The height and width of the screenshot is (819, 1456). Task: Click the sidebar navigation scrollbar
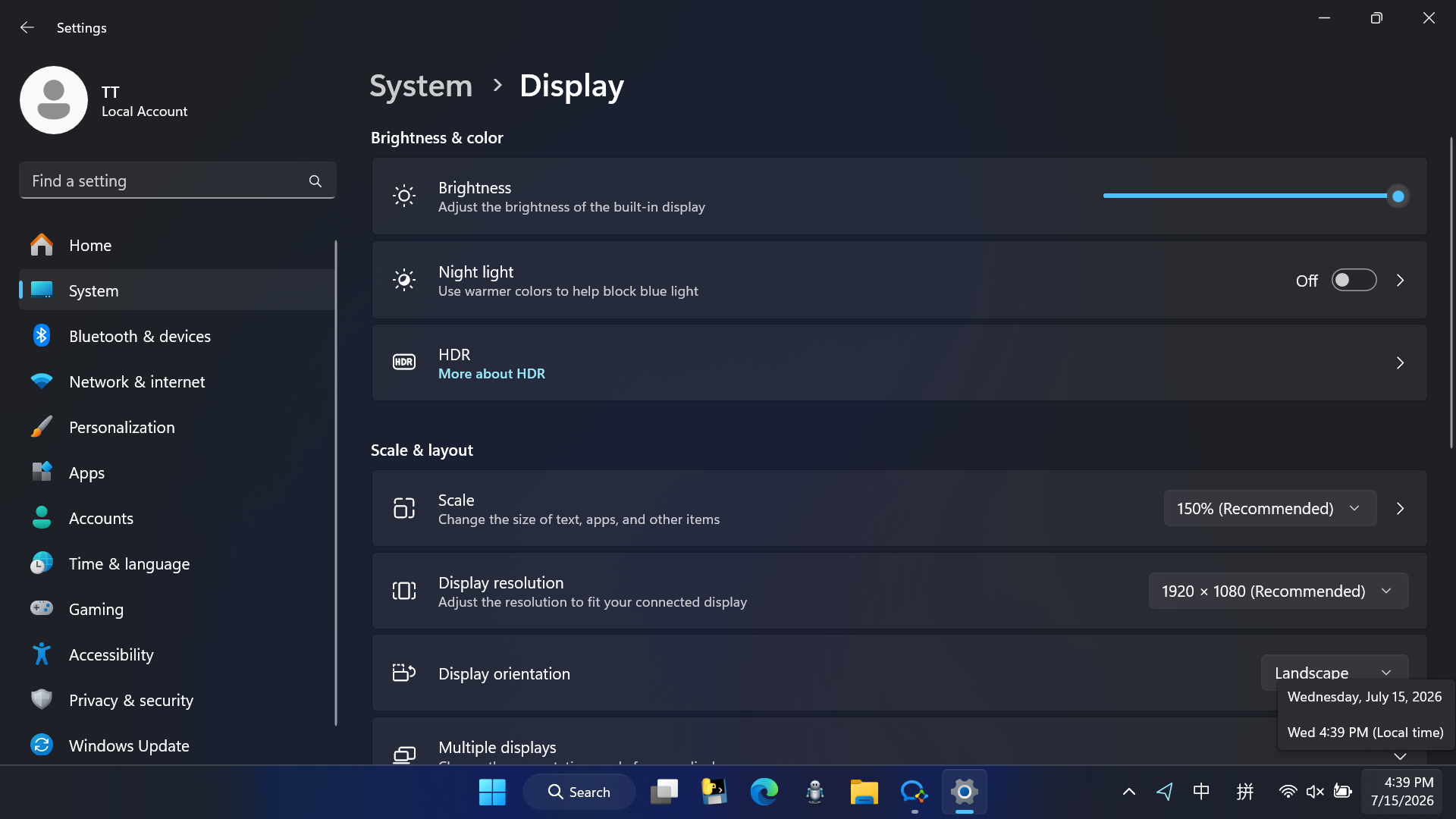[335, 483]
